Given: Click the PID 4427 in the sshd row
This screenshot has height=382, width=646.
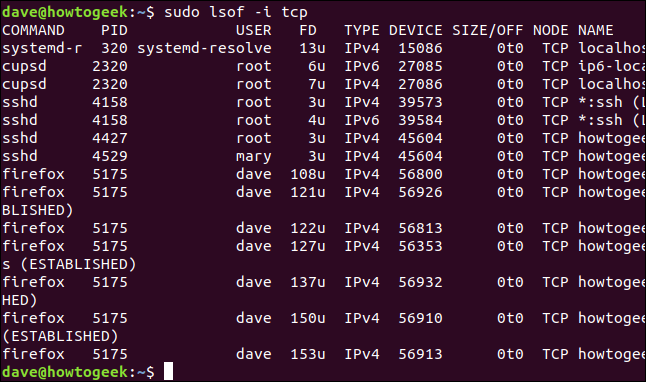Looking at the screenshot, I should 110,138.
